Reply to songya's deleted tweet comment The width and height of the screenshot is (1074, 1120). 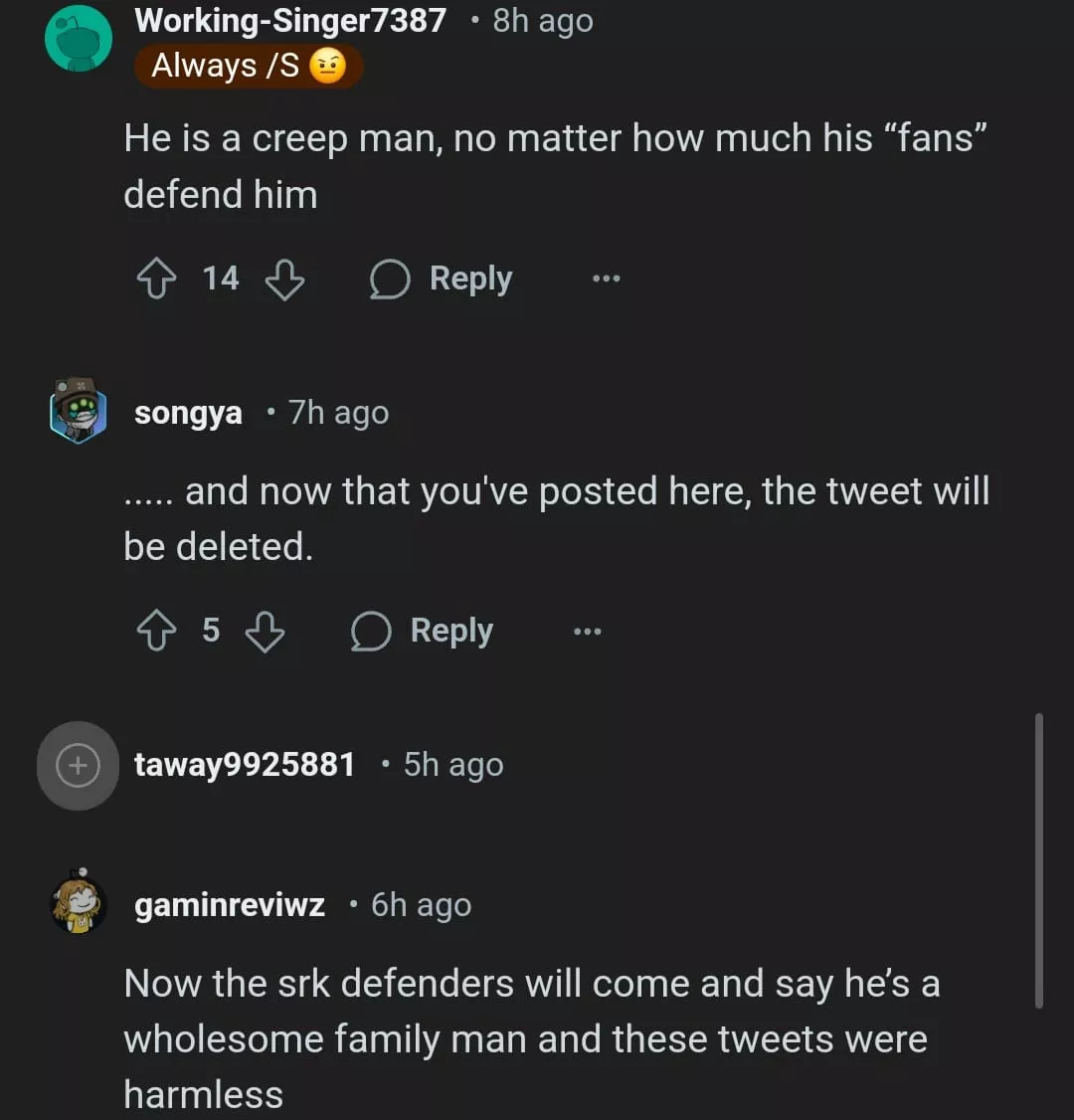coord(424,632)
